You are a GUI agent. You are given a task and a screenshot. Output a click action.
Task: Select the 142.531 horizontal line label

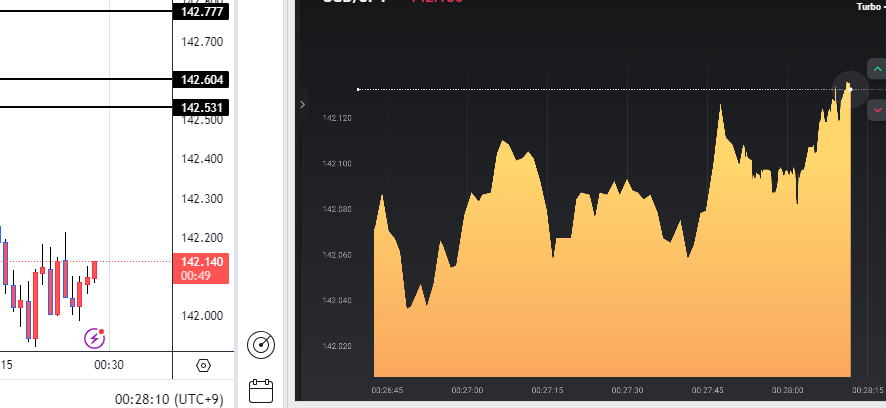pos(202,107)
